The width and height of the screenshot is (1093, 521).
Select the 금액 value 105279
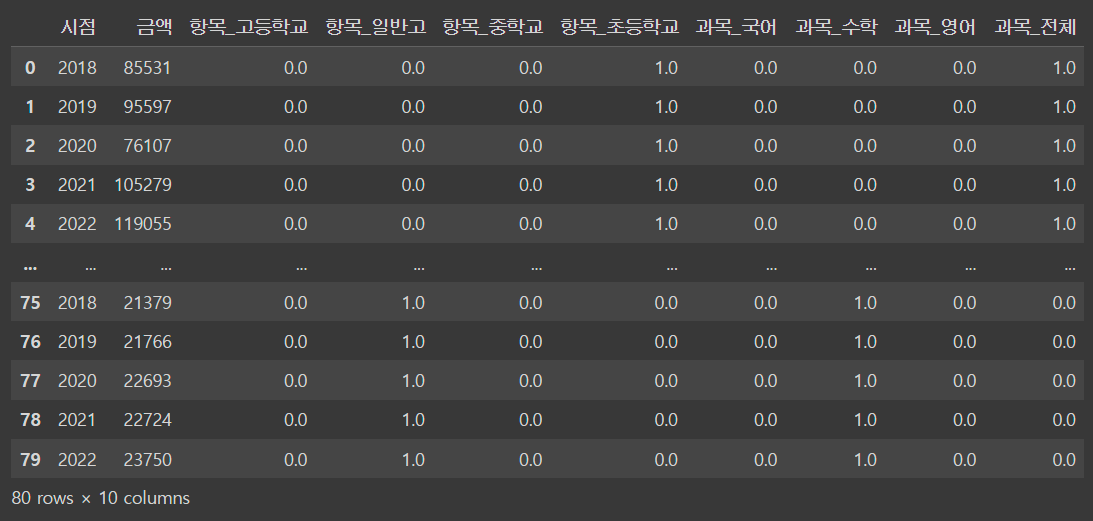(143, 185)
